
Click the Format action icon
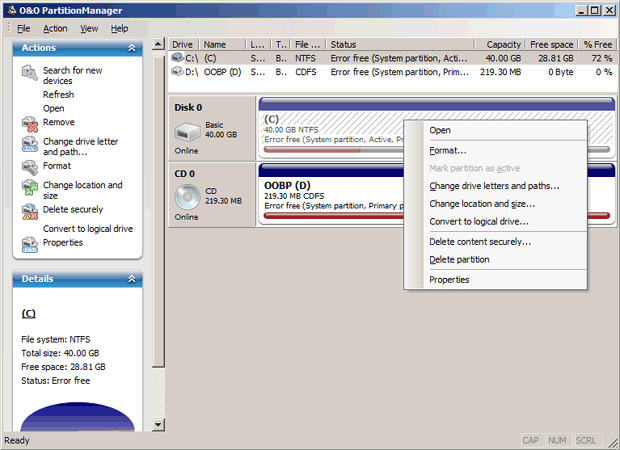click(x=30, y=168)
